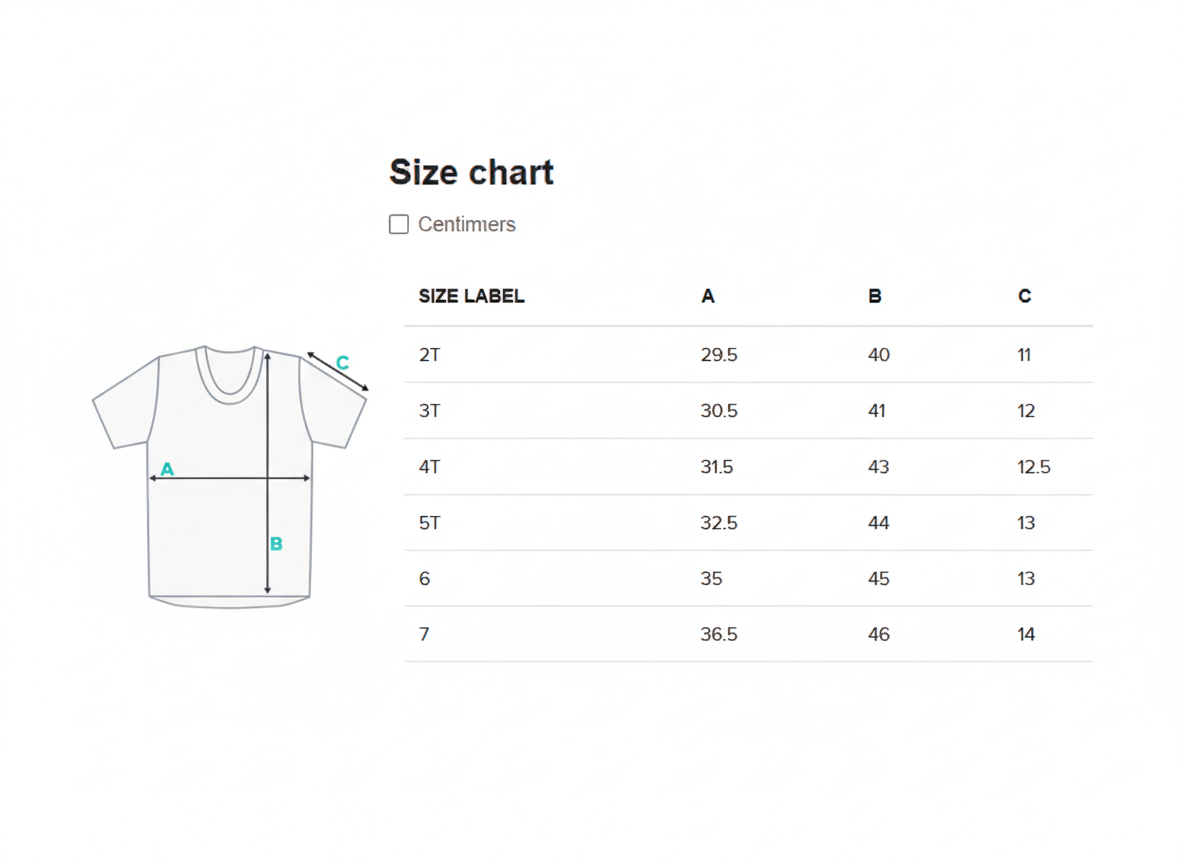1184x864 pixels.
Task: Enable the Centimeters checkbox
Action: tap(399, 224)
